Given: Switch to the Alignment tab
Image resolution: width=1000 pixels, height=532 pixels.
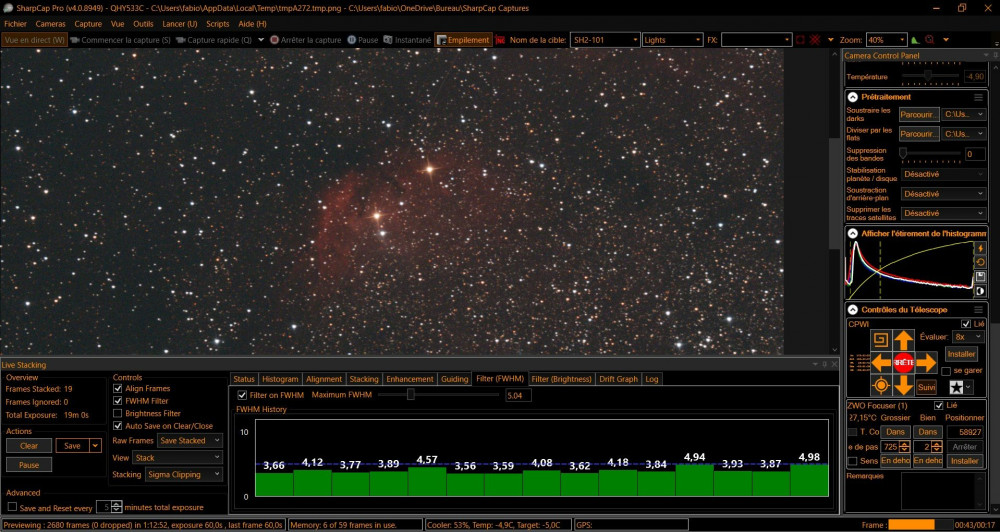Looking at the screenshot, I should [324, 379].
